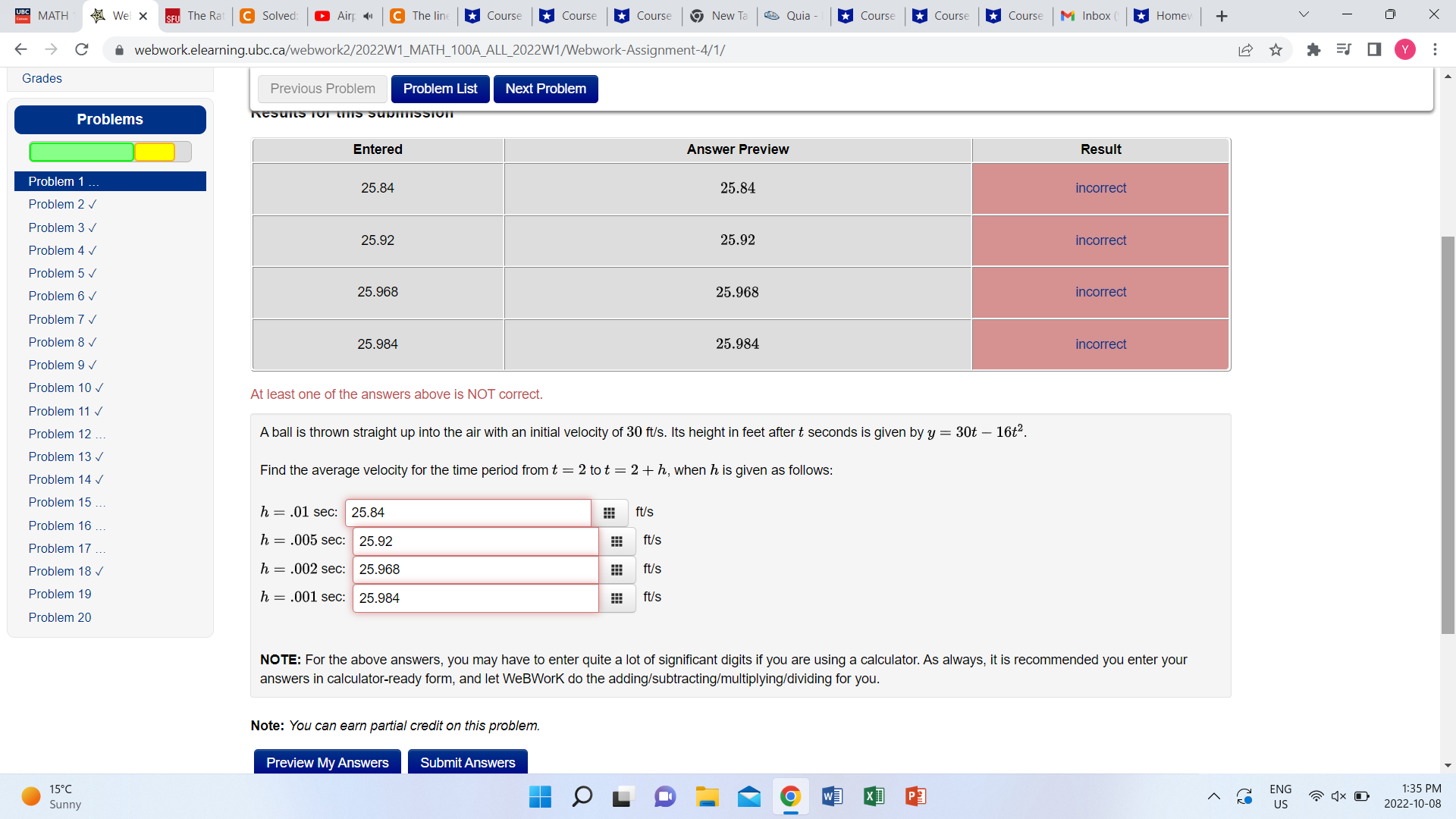
Task: Click inside the 25.84 answer field
Action: 468,513
